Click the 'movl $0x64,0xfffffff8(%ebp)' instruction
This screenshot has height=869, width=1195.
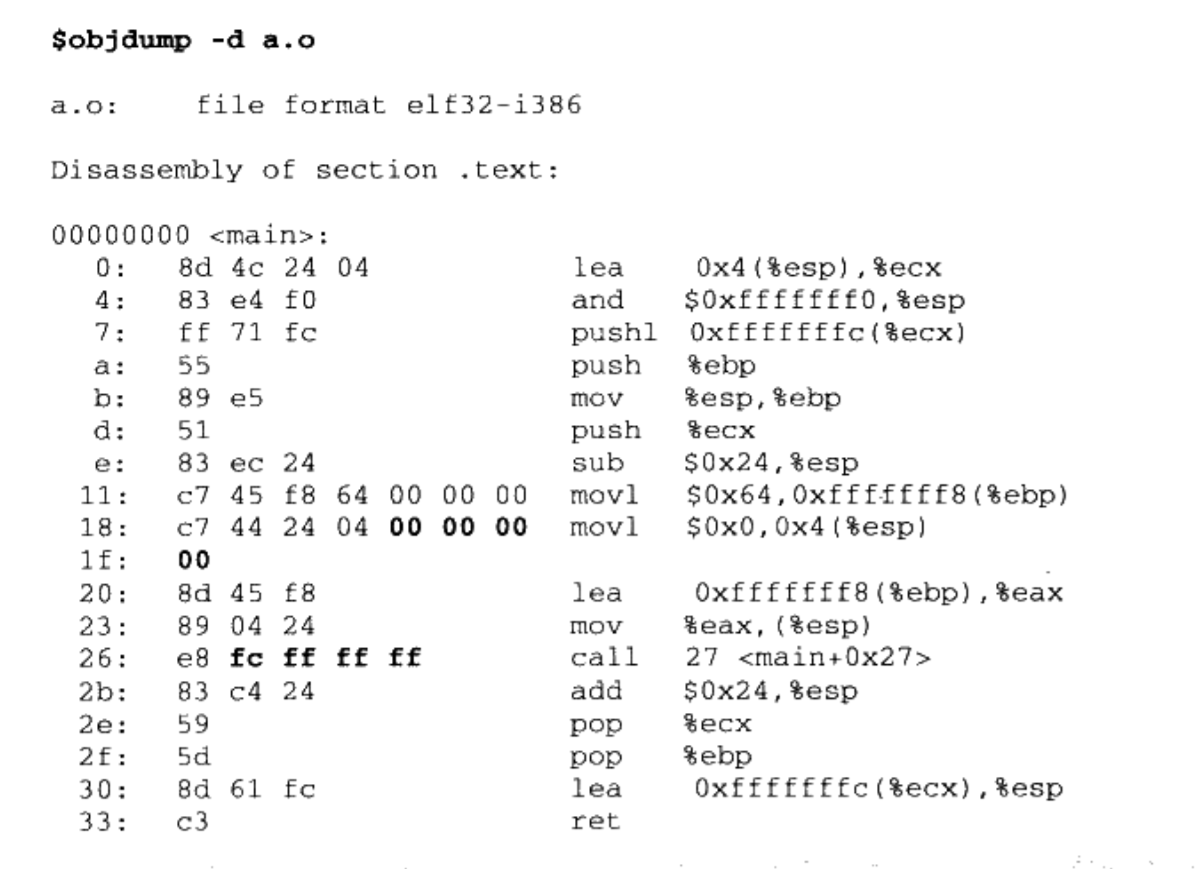click(x=819, y=495)
